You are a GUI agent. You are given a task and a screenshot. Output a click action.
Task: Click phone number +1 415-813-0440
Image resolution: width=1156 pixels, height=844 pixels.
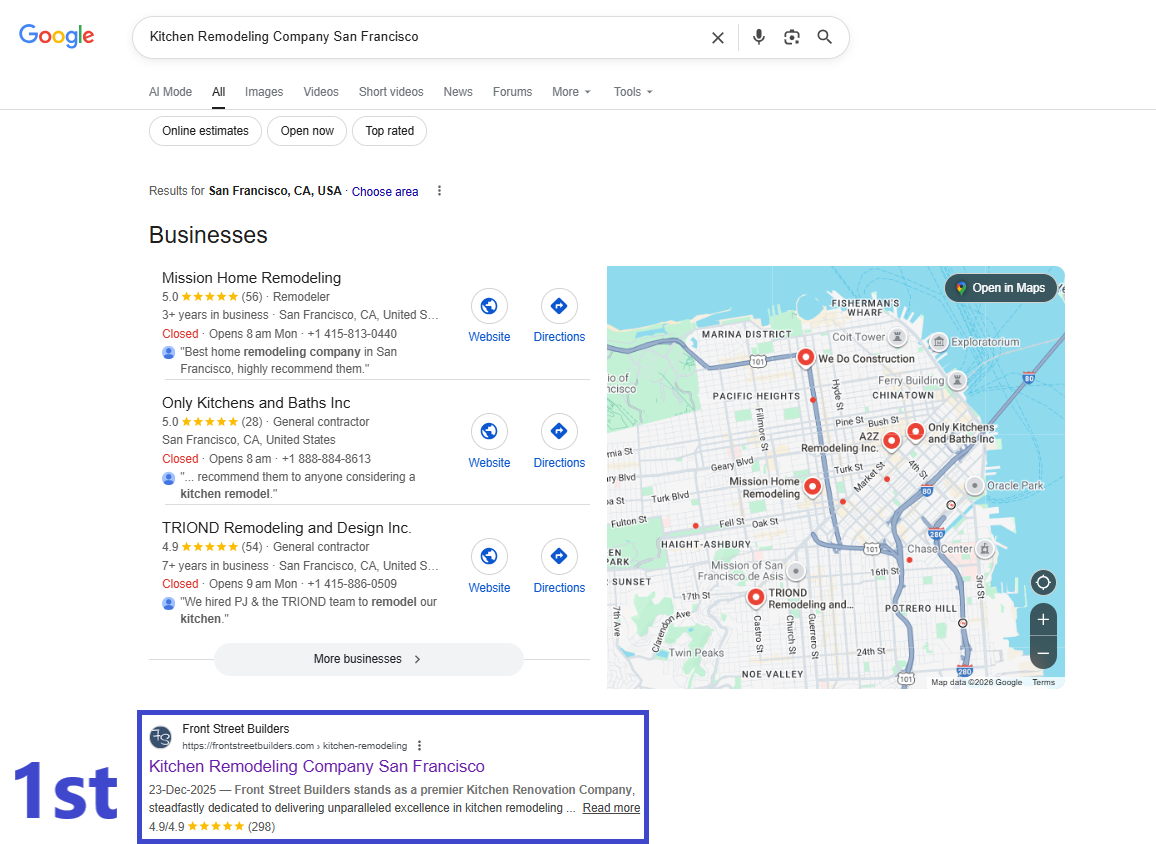click(x=352, y=334)
